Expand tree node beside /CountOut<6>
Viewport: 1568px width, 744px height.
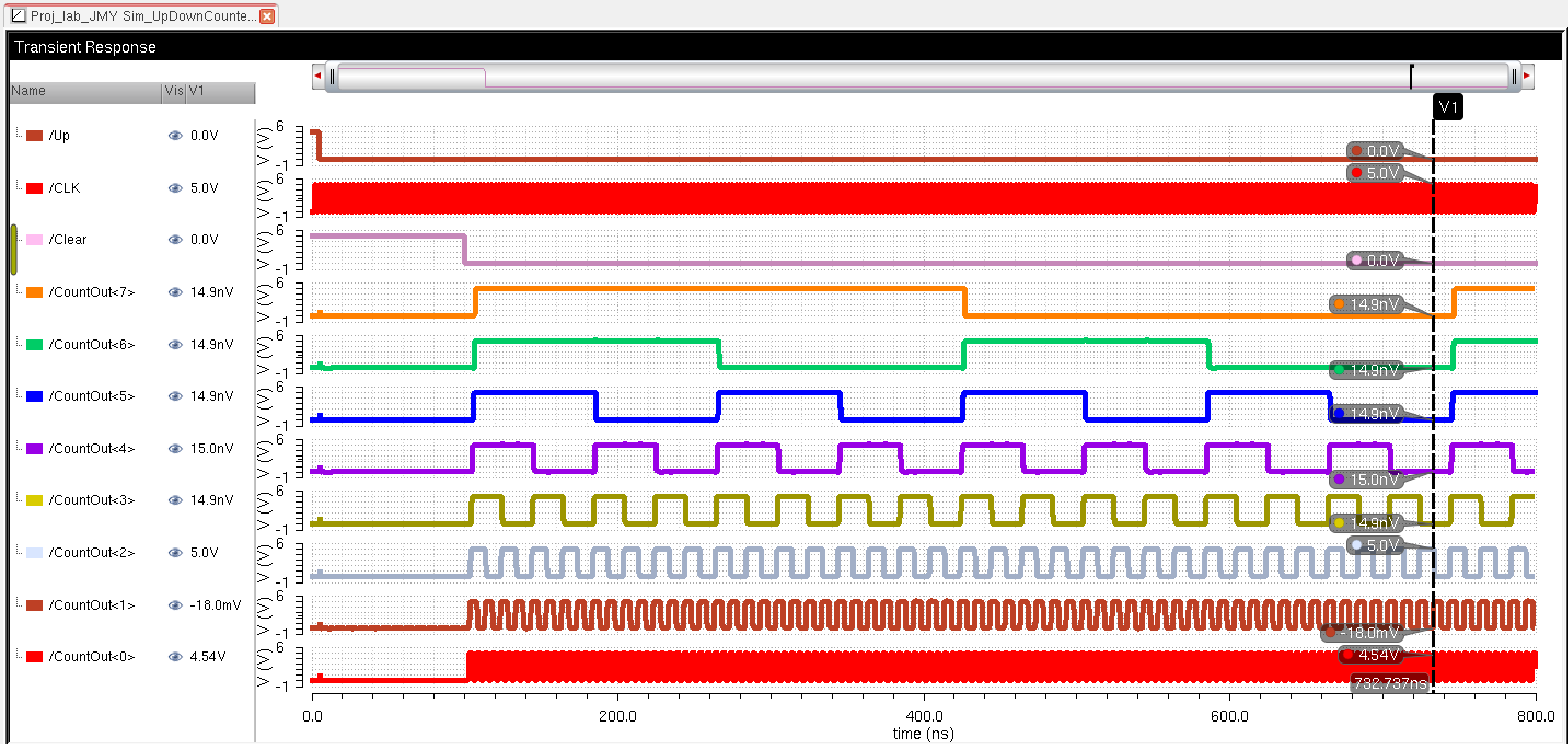pyautogui.click(x=19, y=342)
